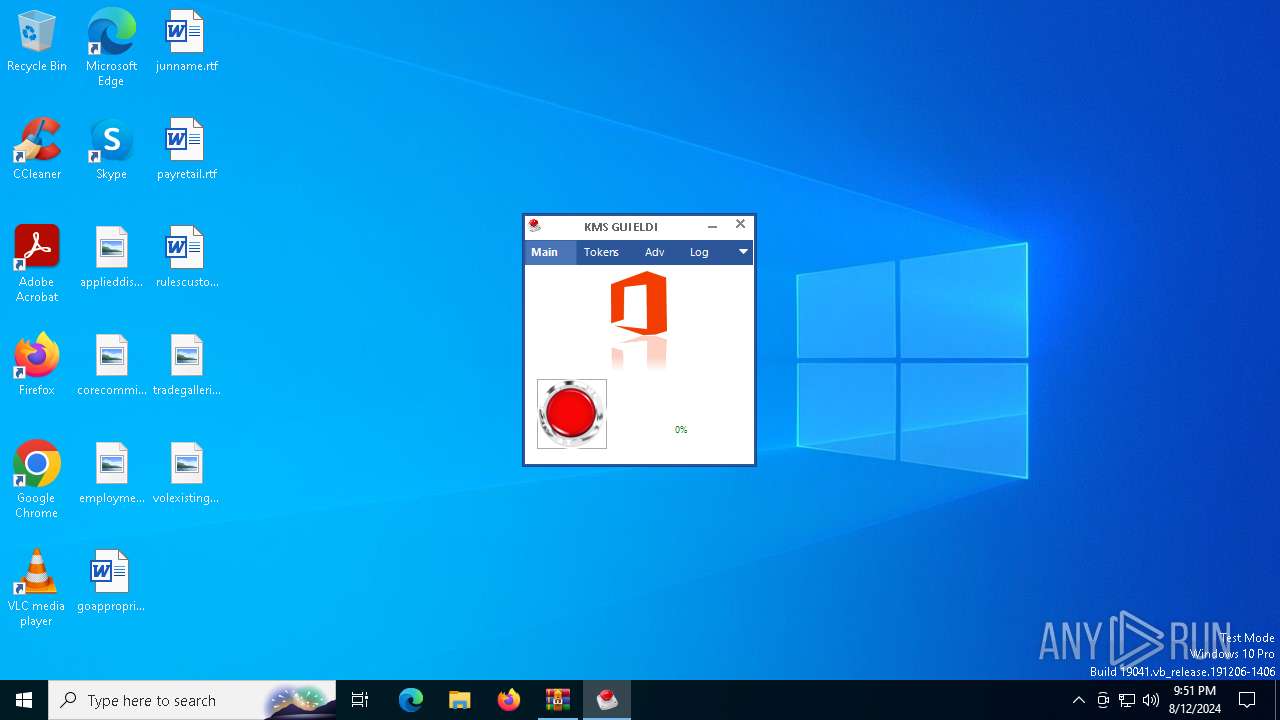Screen dimensions: 1280x720
Task: Launch Firefox from the taskbar
Action: pos(509,700)
